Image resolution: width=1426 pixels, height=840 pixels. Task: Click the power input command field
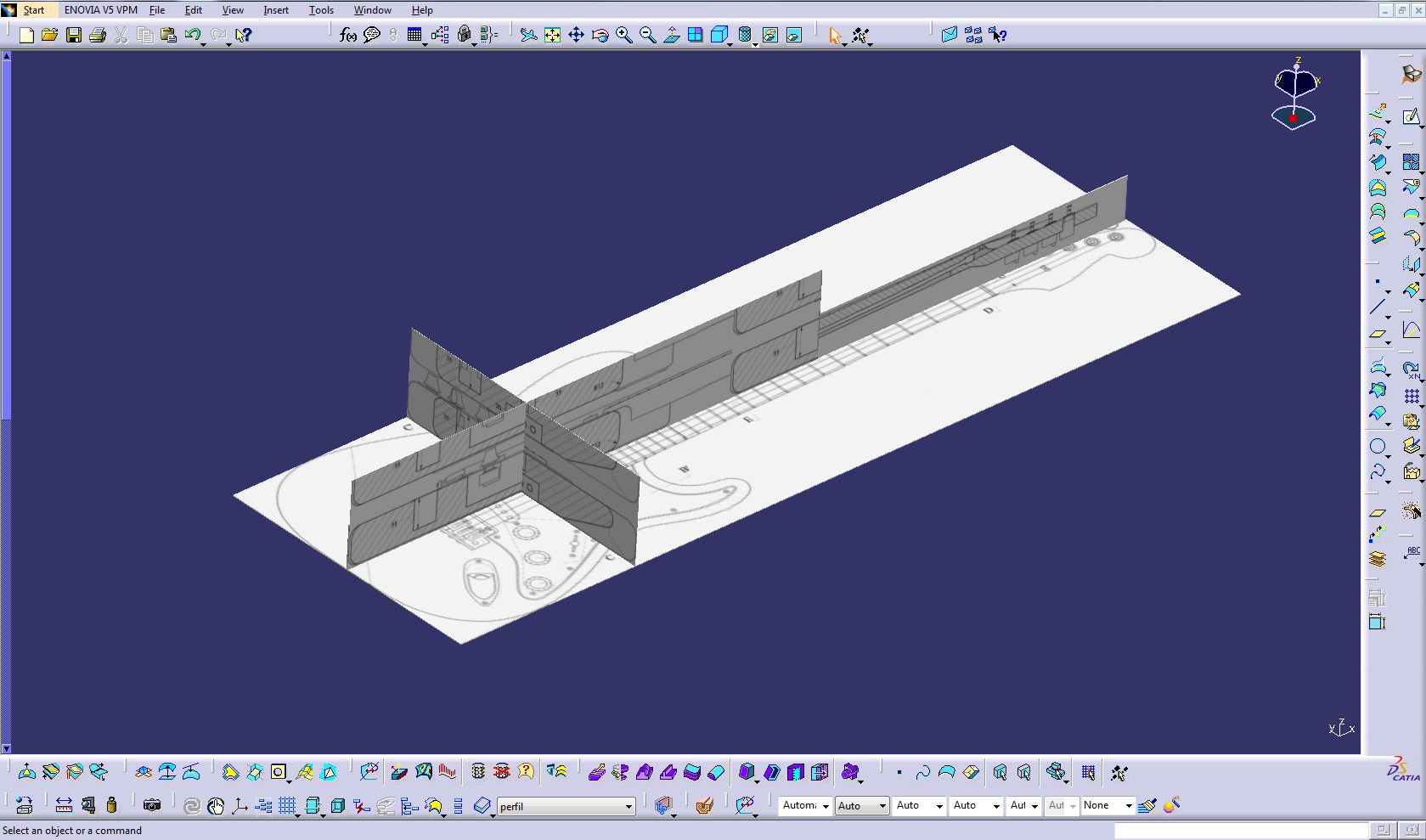1241,830
